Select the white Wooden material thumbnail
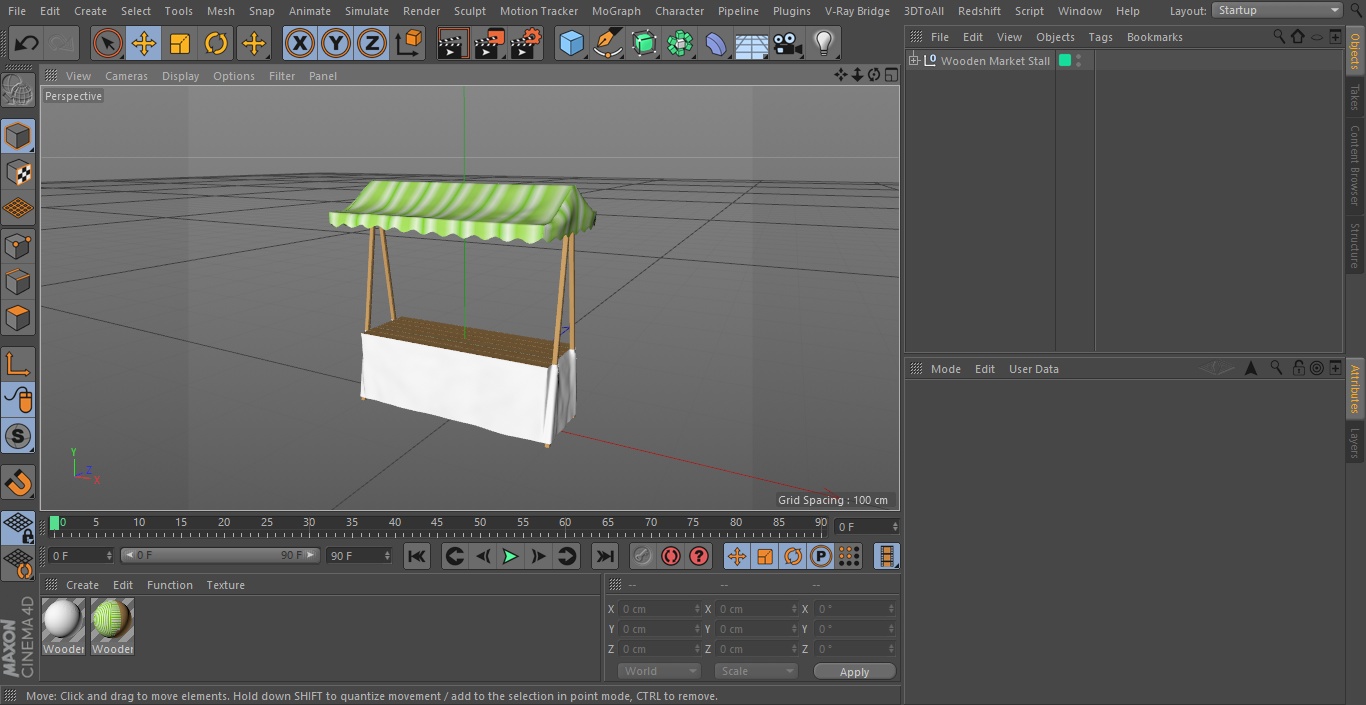 [63, 621]
